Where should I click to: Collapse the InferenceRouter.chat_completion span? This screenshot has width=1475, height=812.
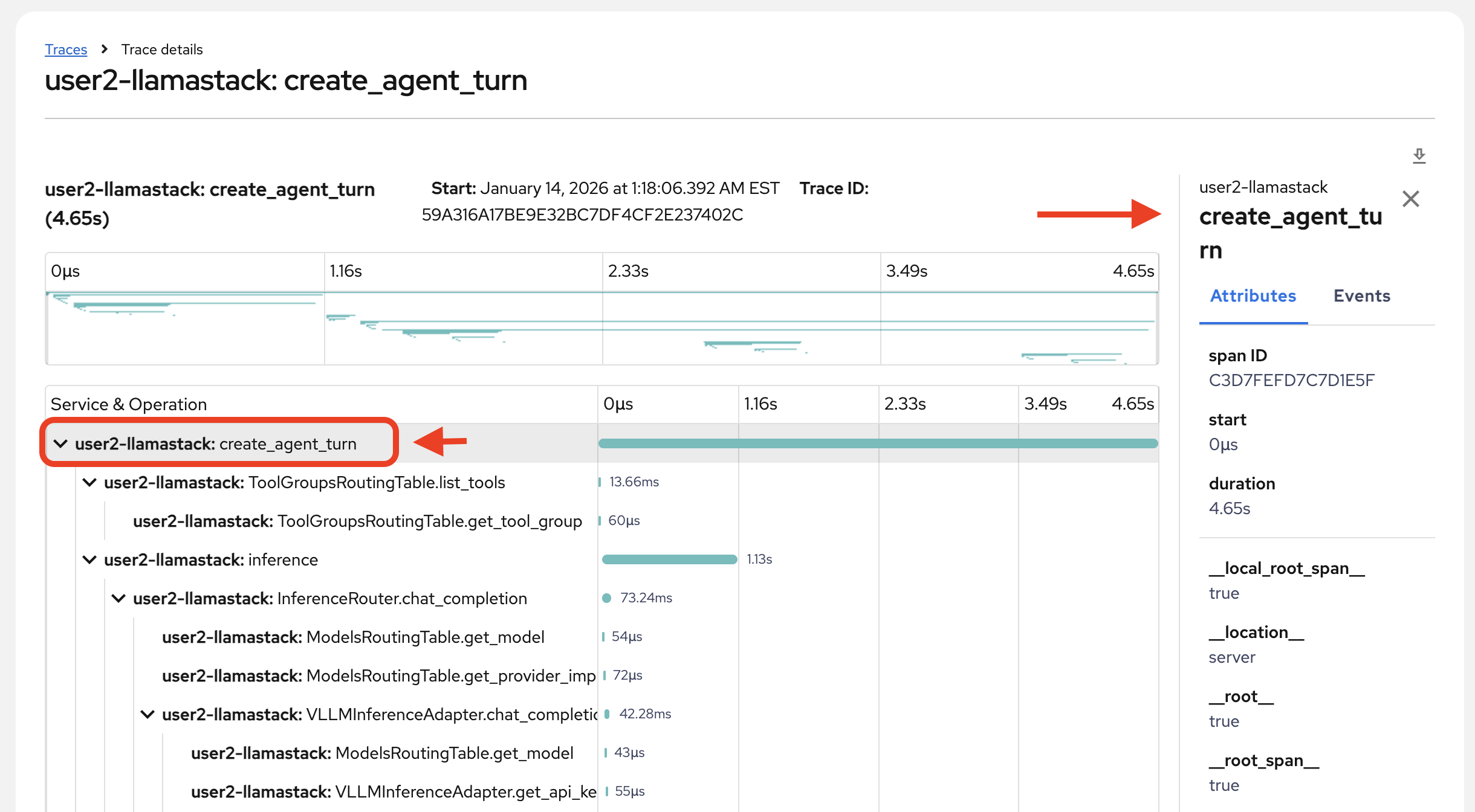(x=118, y=598)
